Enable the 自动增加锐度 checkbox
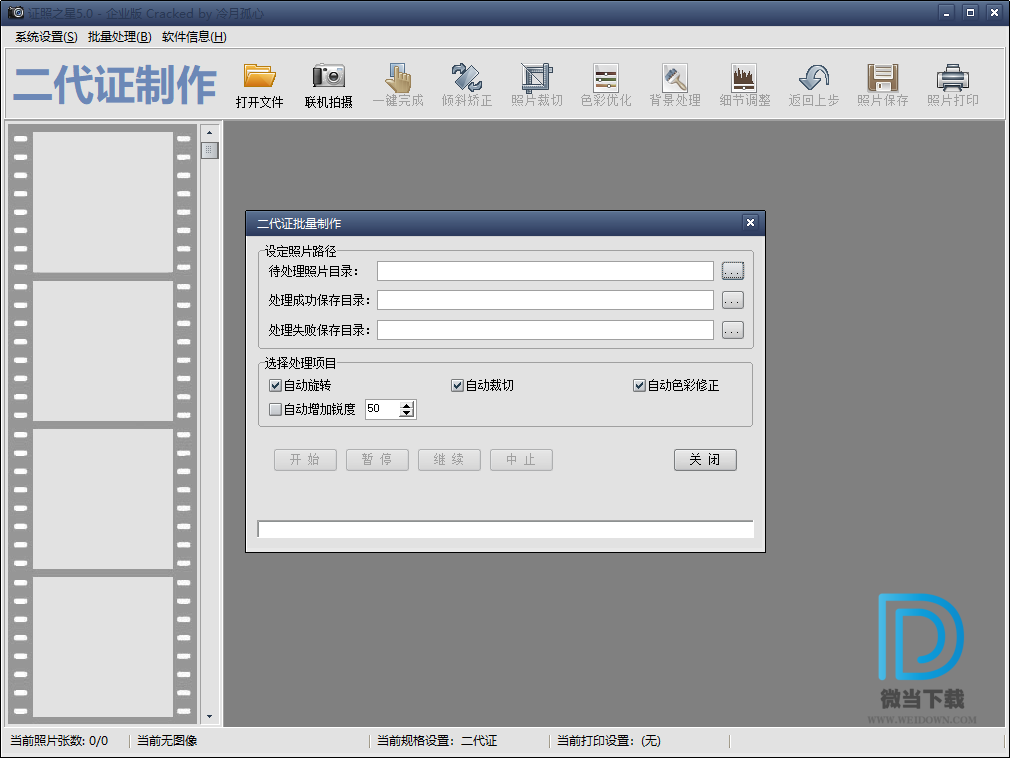The image size is (1010, 758). [x=276, y=409]
